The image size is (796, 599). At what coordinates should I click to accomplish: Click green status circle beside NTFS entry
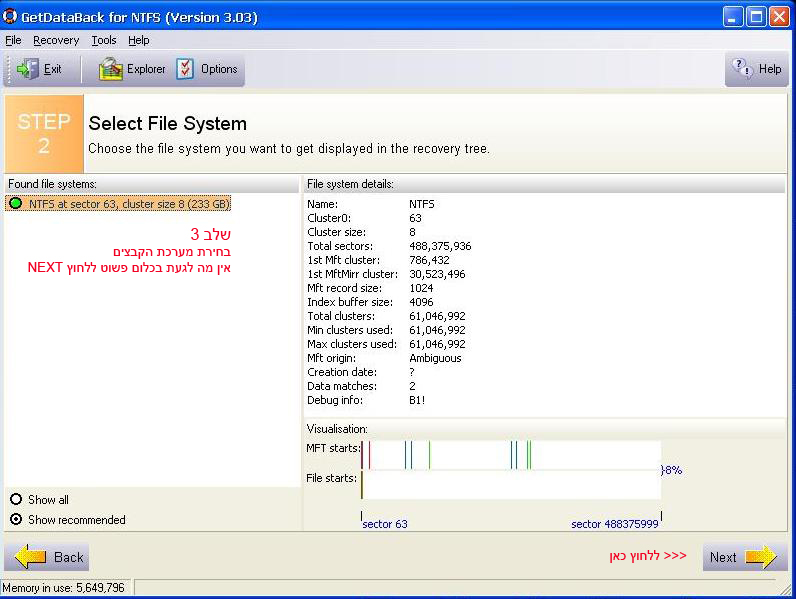click(16, 204)
